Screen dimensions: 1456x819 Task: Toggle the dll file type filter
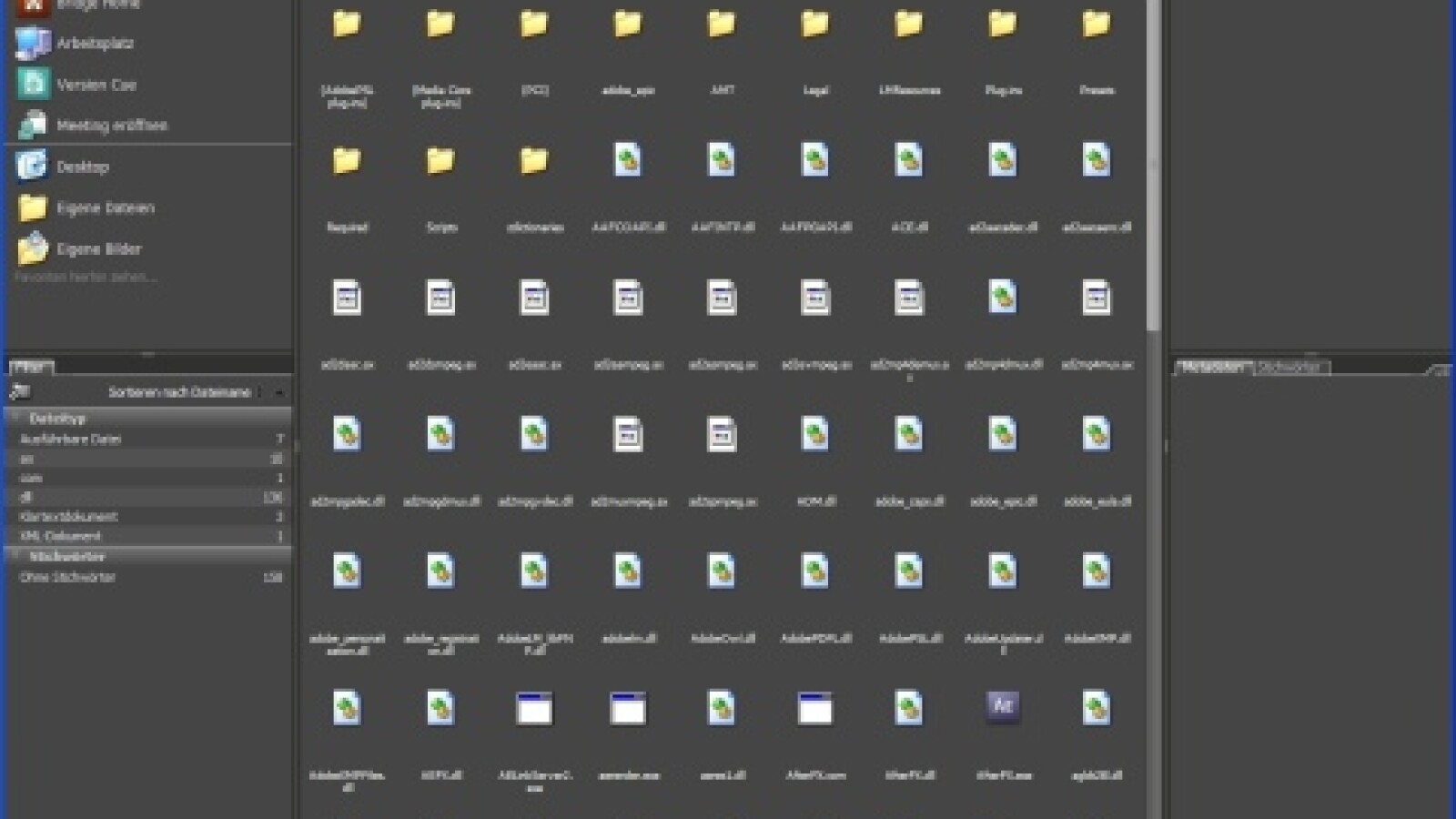[150, 497]
